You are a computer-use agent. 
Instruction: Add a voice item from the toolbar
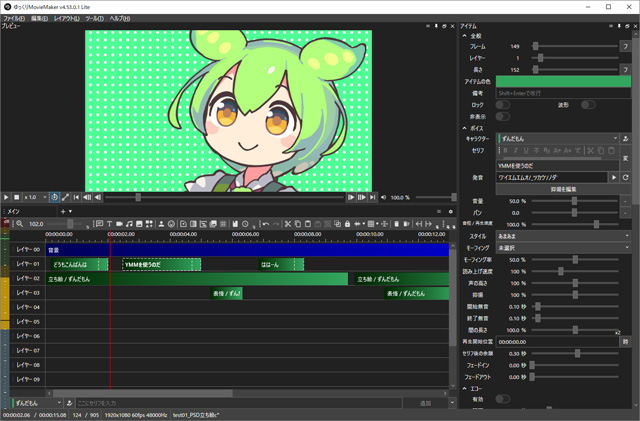pos(99,224)
